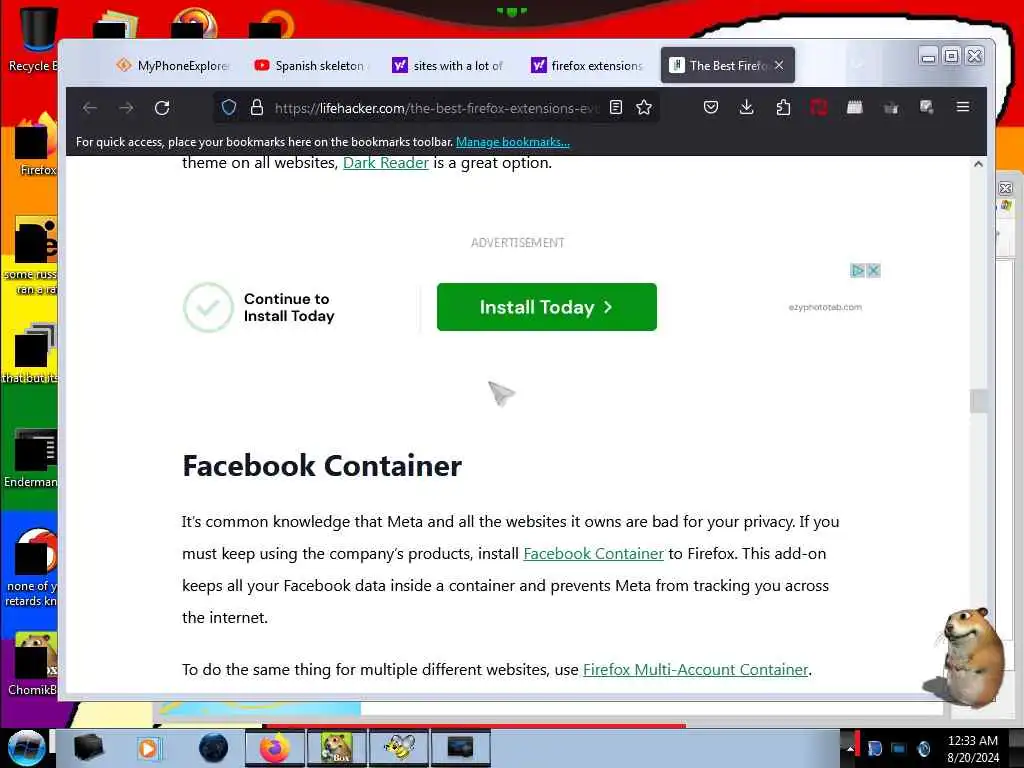Go forward one page
This screenshot has height=768, width=1024.
point(126,108)
